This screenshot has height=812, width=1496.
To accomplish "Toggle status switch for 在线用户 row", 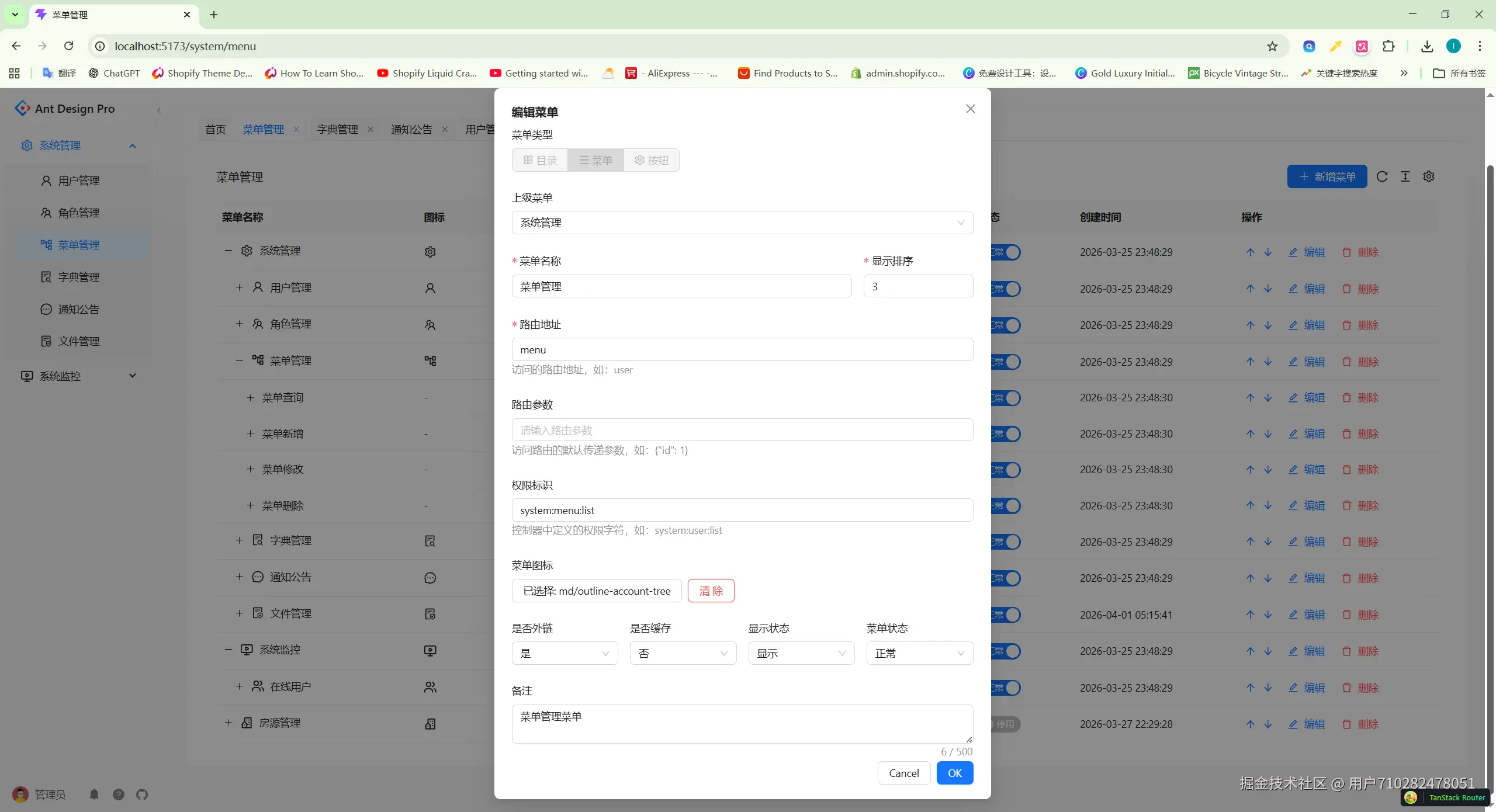I will tap(1006, 688).
